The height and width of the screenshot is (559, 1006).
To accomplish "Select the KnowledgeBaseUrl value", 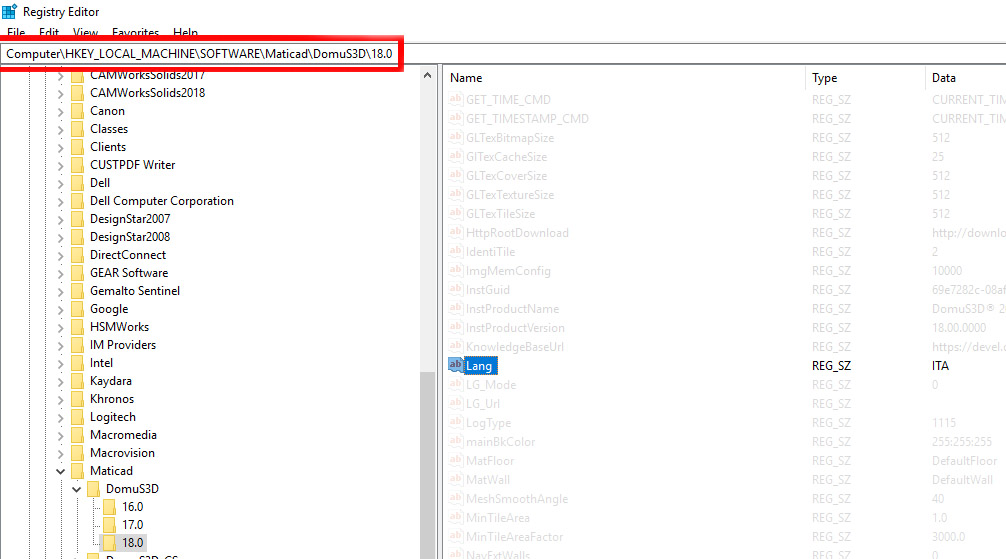I will pos(515,347).
